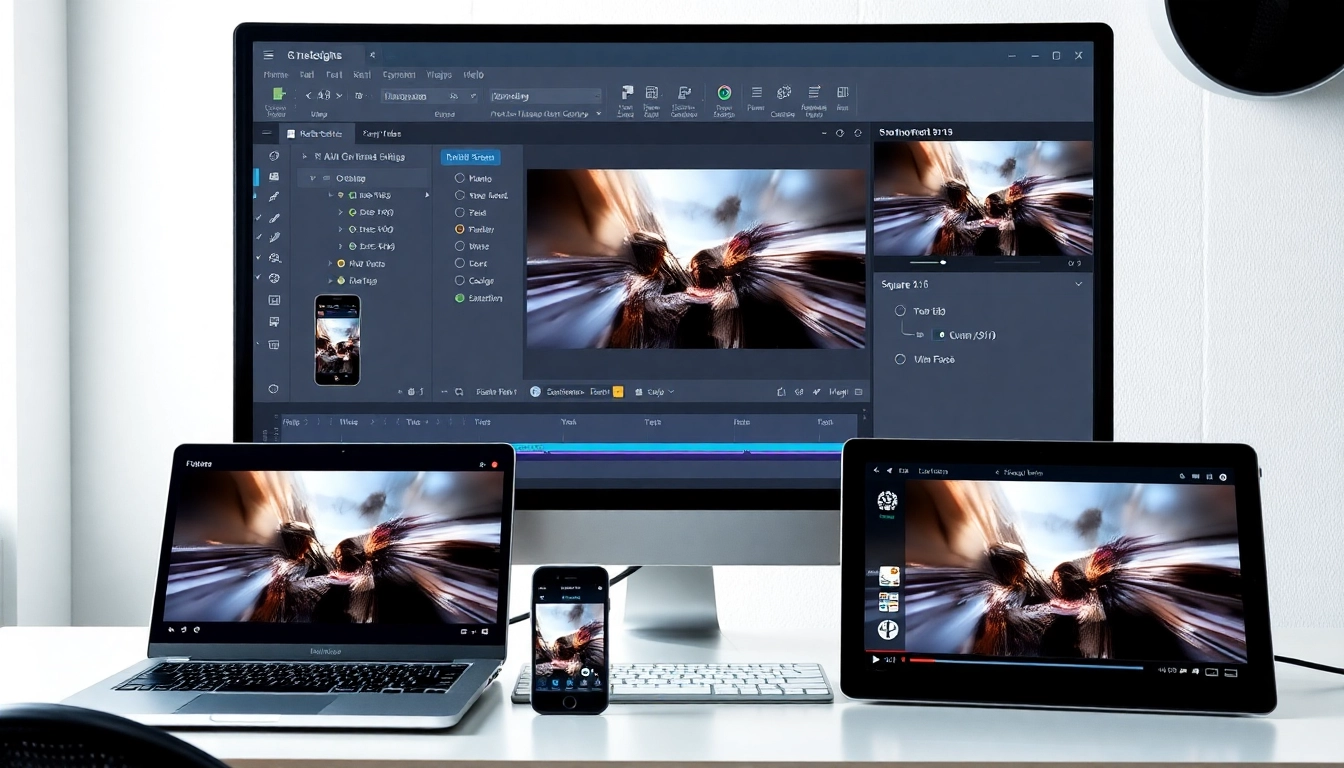
Task: Select the archive box icon low in the left sidebar
Action: pyautogui.click(x=273, y=344)
